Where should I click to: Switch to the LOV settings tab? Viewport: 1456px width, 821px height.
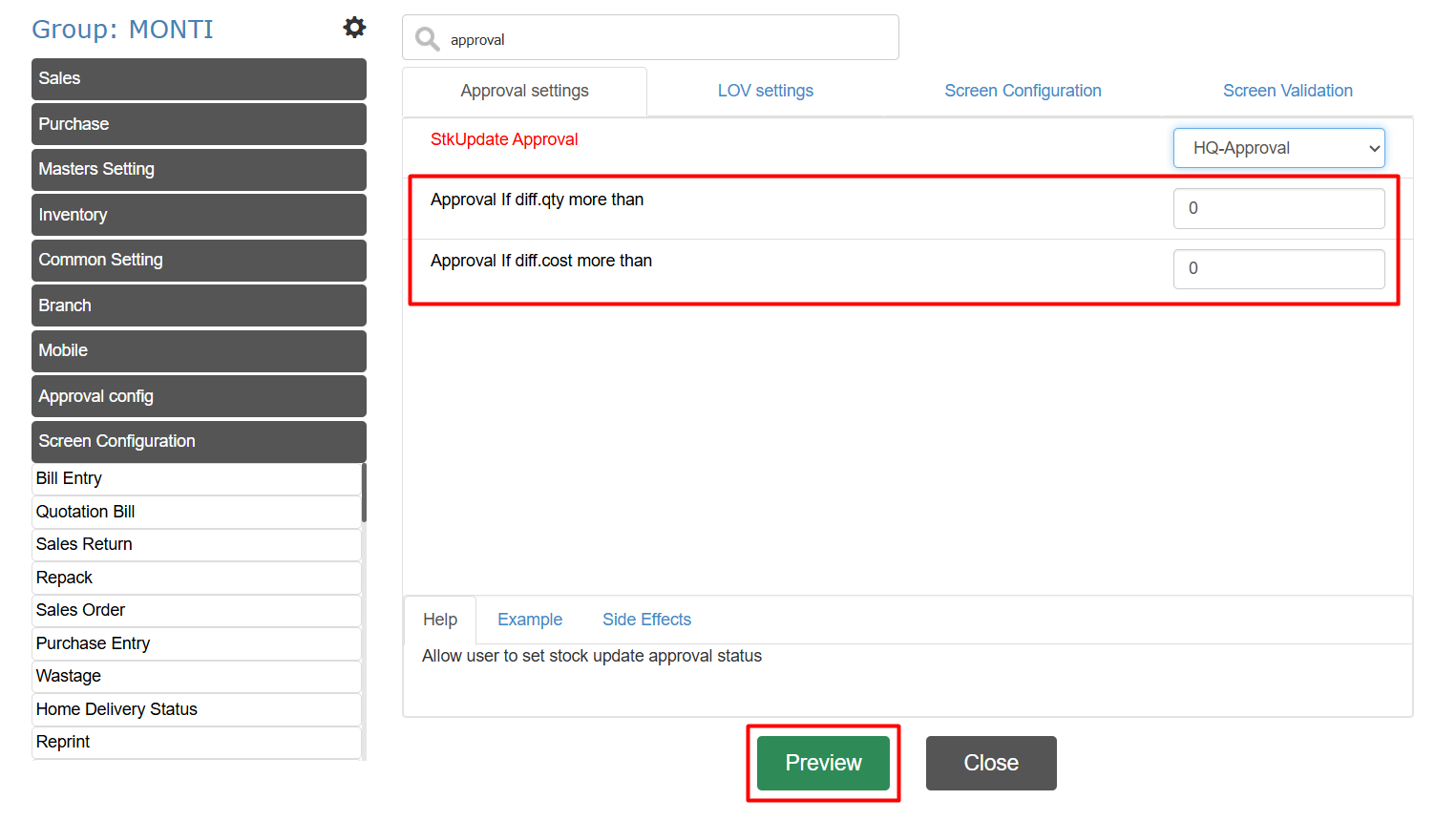pos(765,91)
